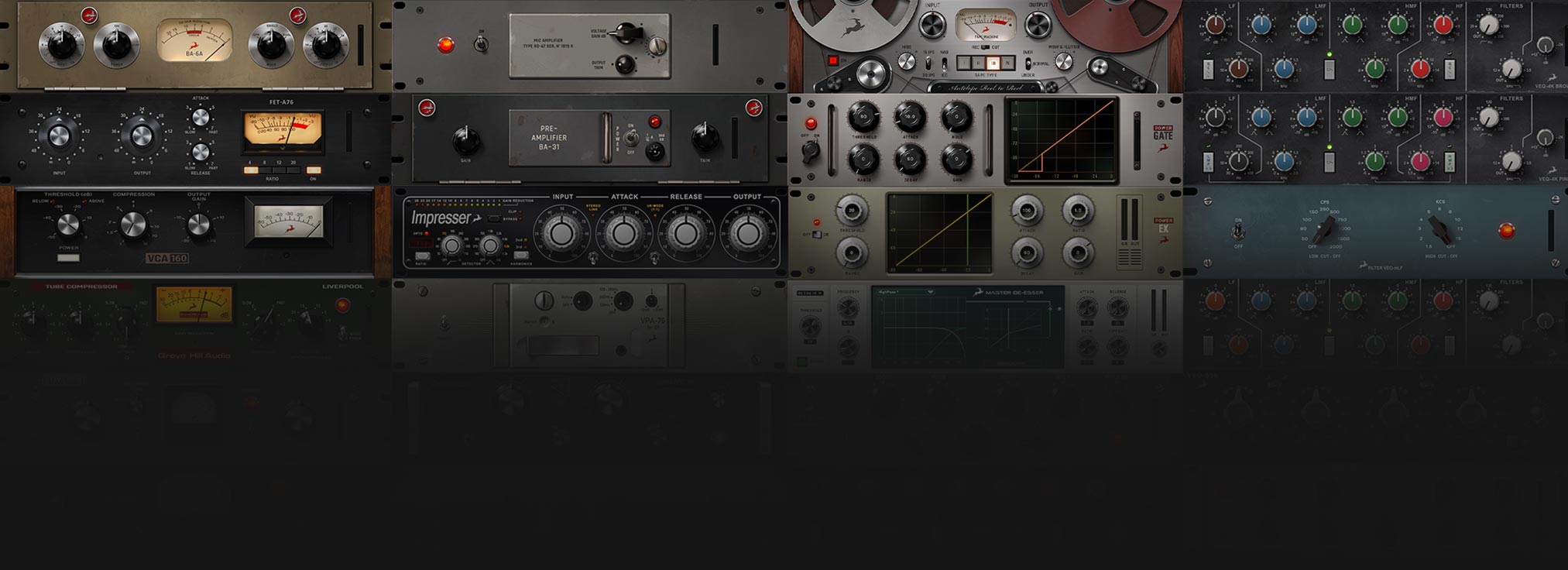Adjust the Impresser Release knob
The width and height of the screenshot is (1568, 570).
point(685,233)
